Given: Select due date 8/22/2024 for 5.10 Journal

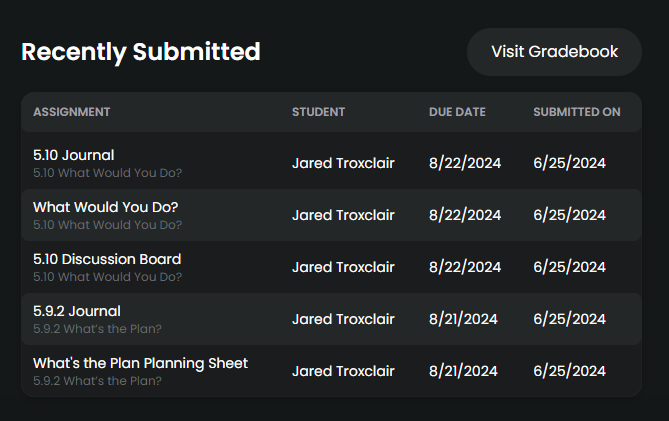Looking at the screenshot, I should coord(465,163).
